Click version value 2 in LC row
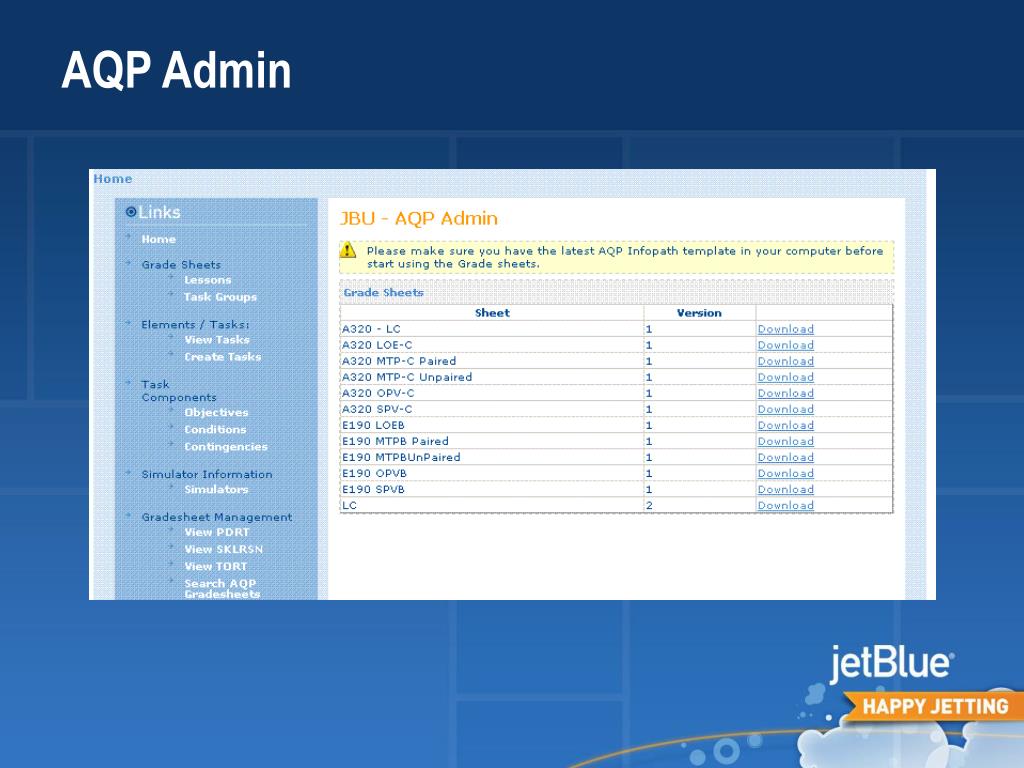1024x768 pixels. click(x=649, y=505)
